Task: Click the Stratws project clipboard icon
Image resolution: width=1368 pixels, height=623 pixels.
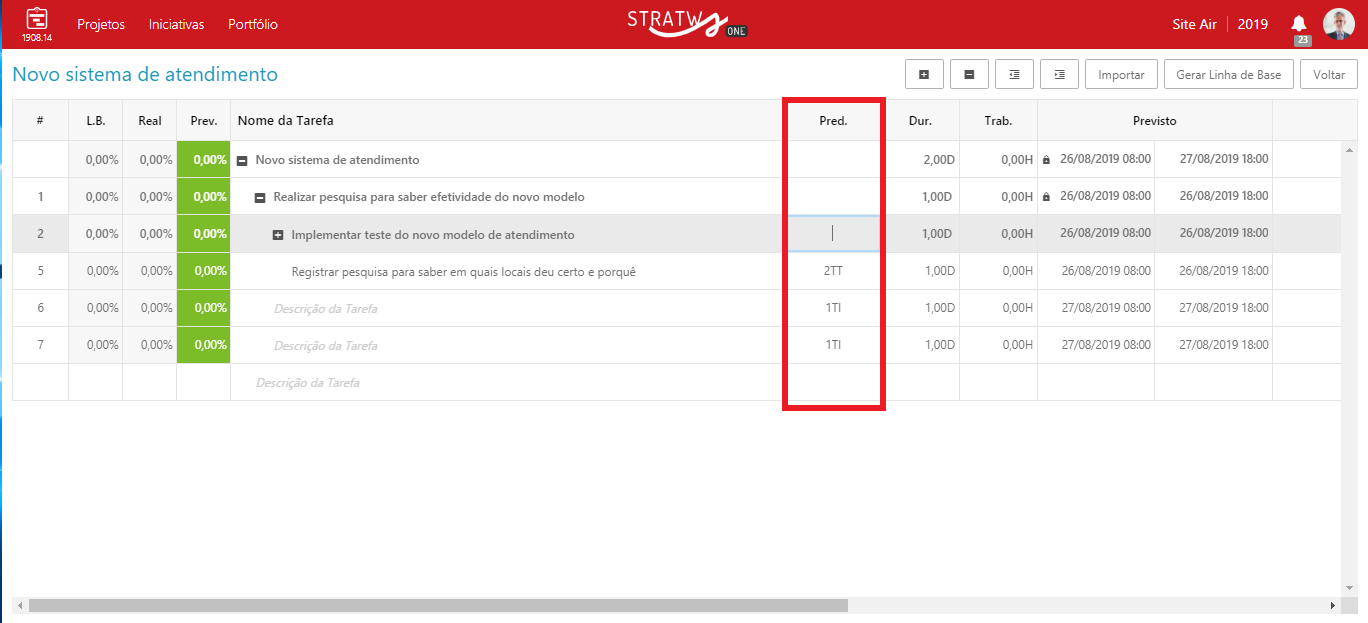Action: tap(37, 19)
